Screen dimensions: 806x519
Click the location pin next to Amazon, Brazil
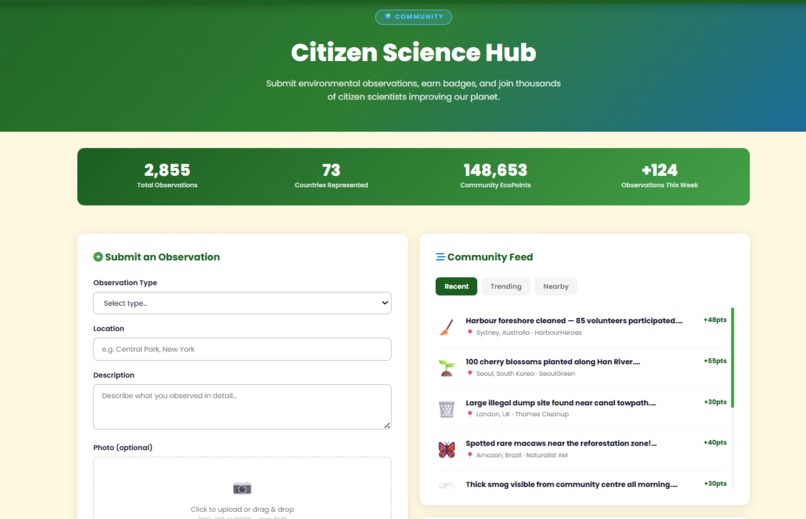(469, 455)
